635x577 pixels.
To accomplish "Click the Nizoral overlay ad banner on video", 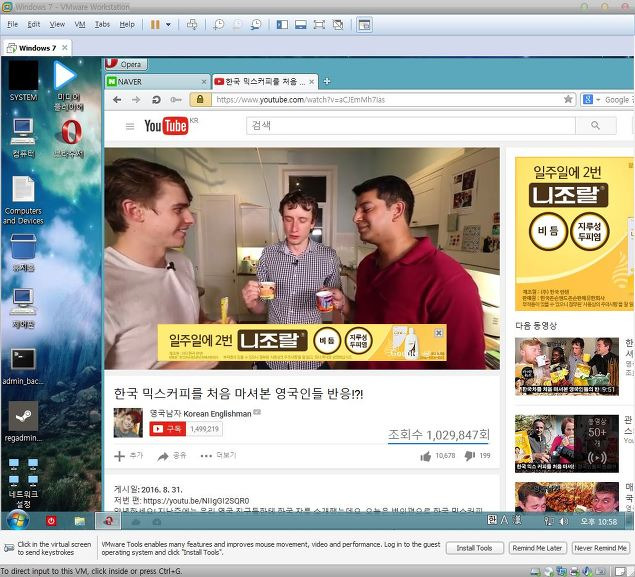I will coord(302,343).
